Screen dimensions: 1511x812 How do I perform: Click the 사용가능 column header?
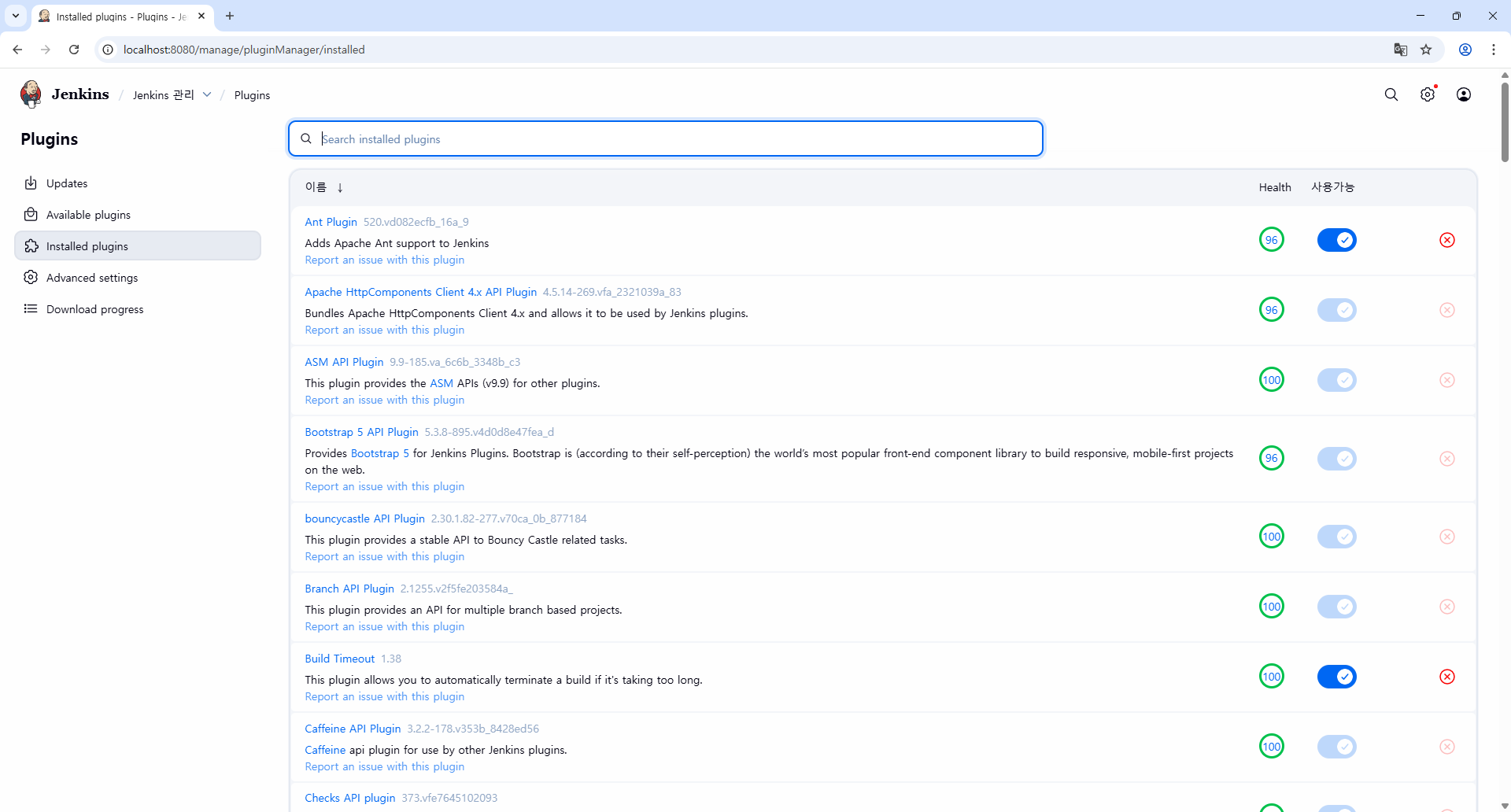point(1332,187)
